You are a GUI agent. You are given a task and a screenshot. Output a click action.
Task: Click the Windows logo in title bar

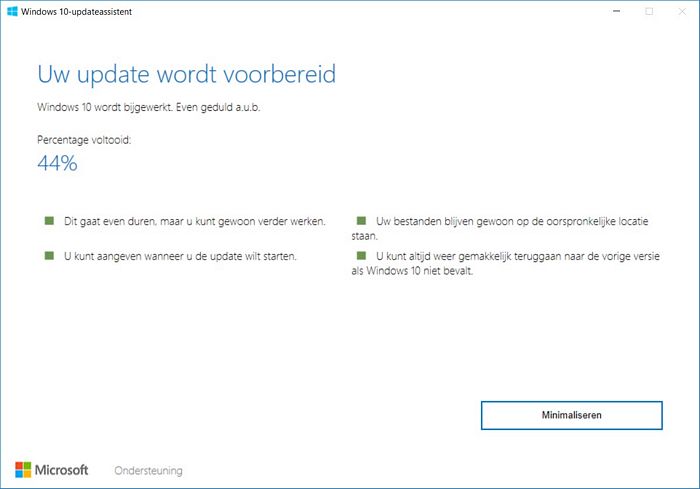(12, 12)
